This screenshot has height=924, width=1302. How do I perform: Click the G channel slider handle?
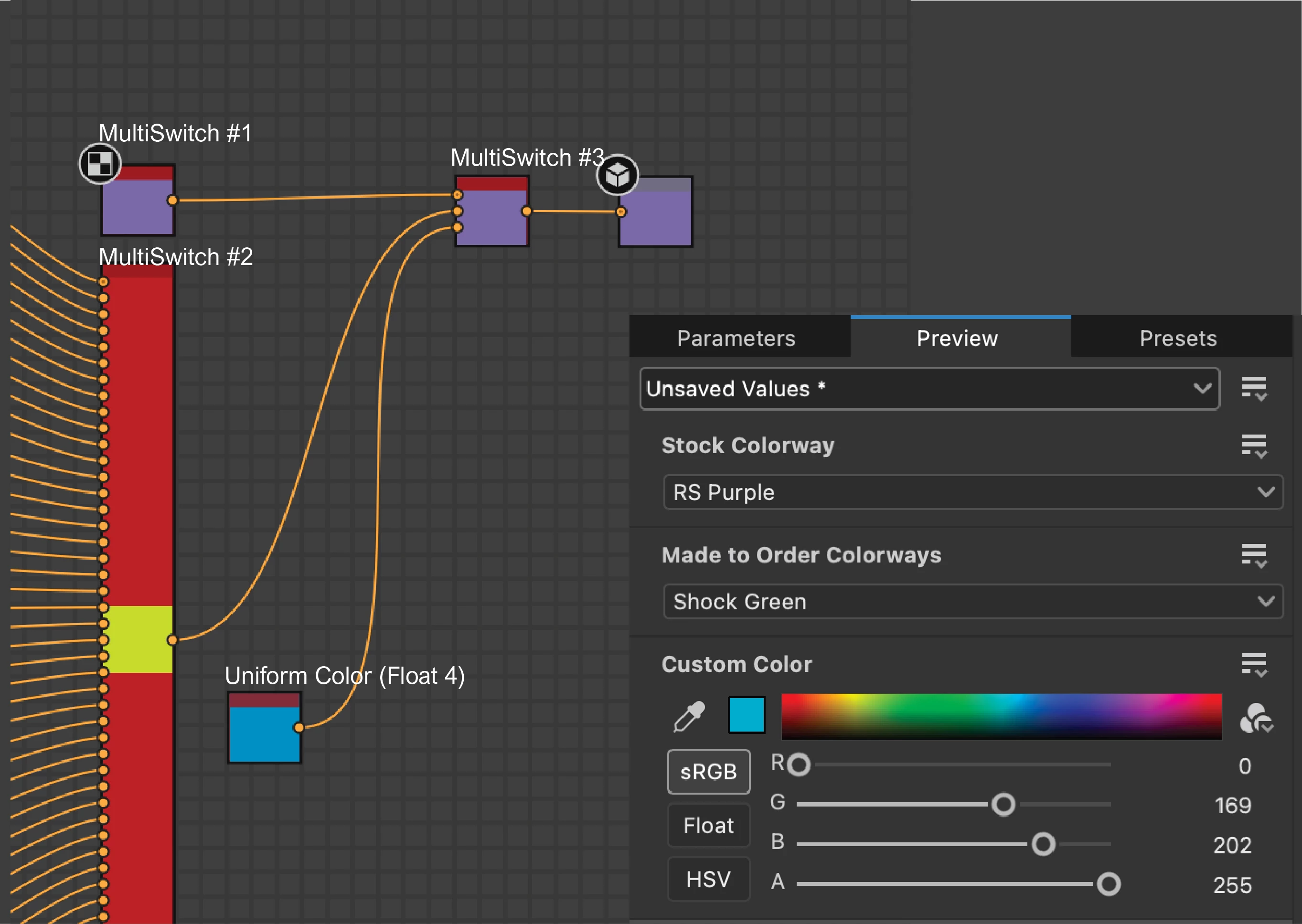1003,805
